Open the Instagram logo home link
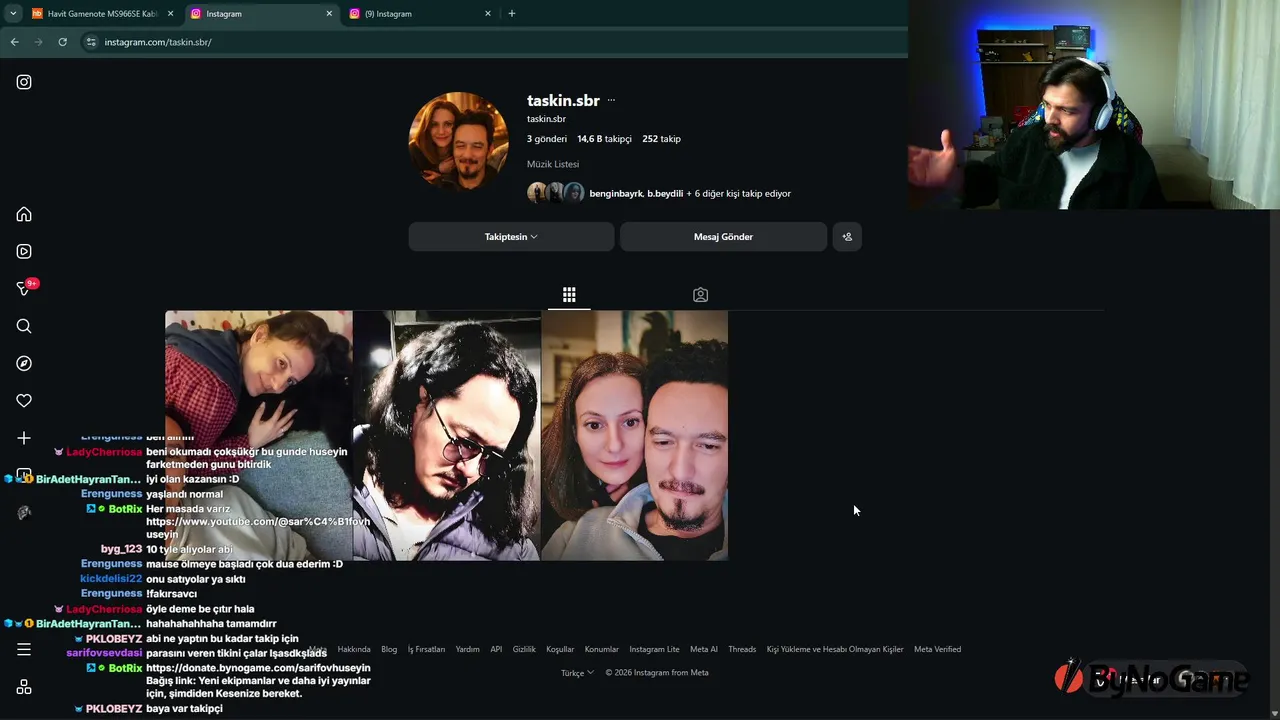Image resolution: width=1280 pixels, height=720 pixels. pos(24,82)
